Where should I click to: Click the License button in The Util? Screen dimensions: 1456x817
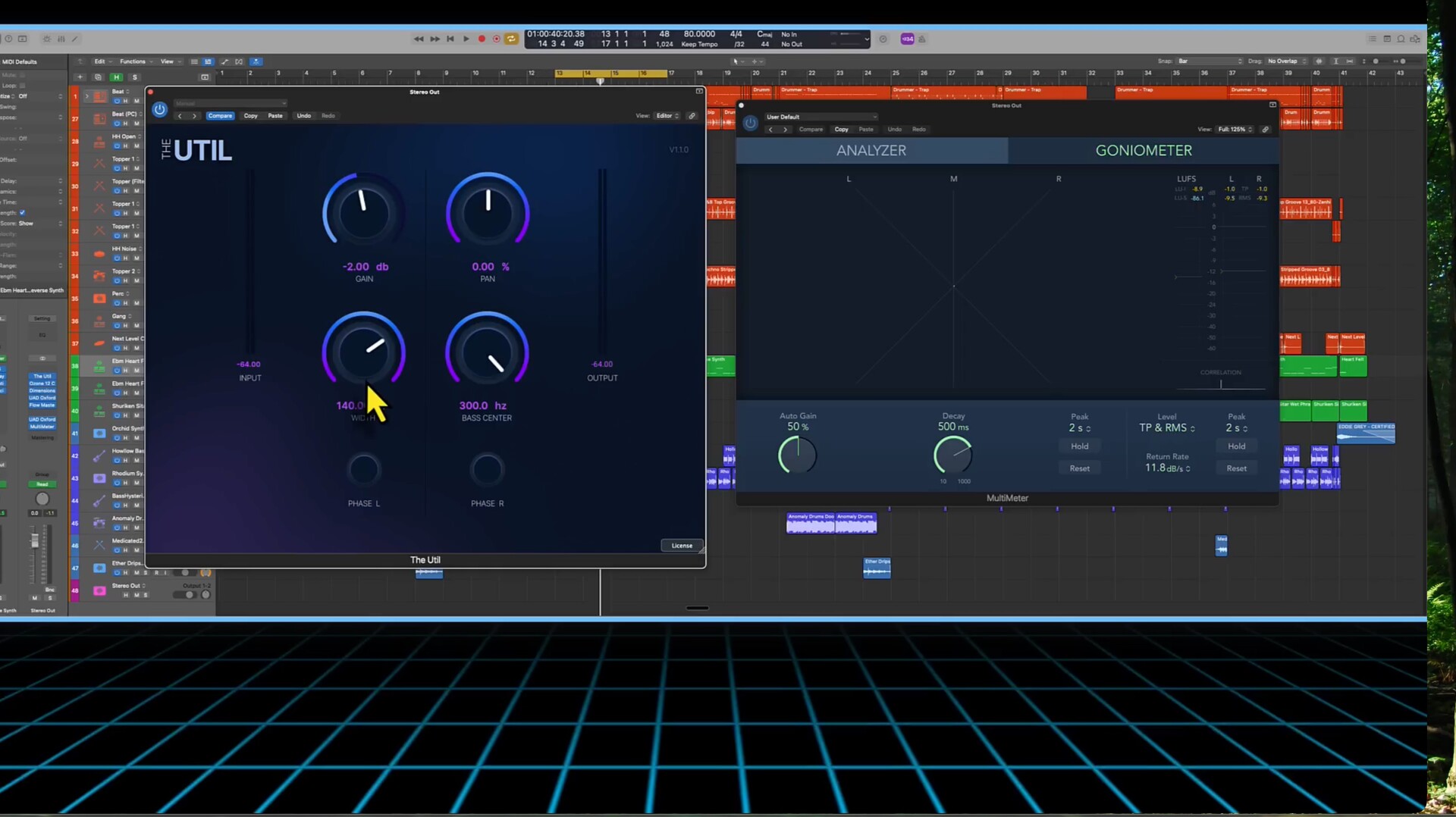pos(681,546)
